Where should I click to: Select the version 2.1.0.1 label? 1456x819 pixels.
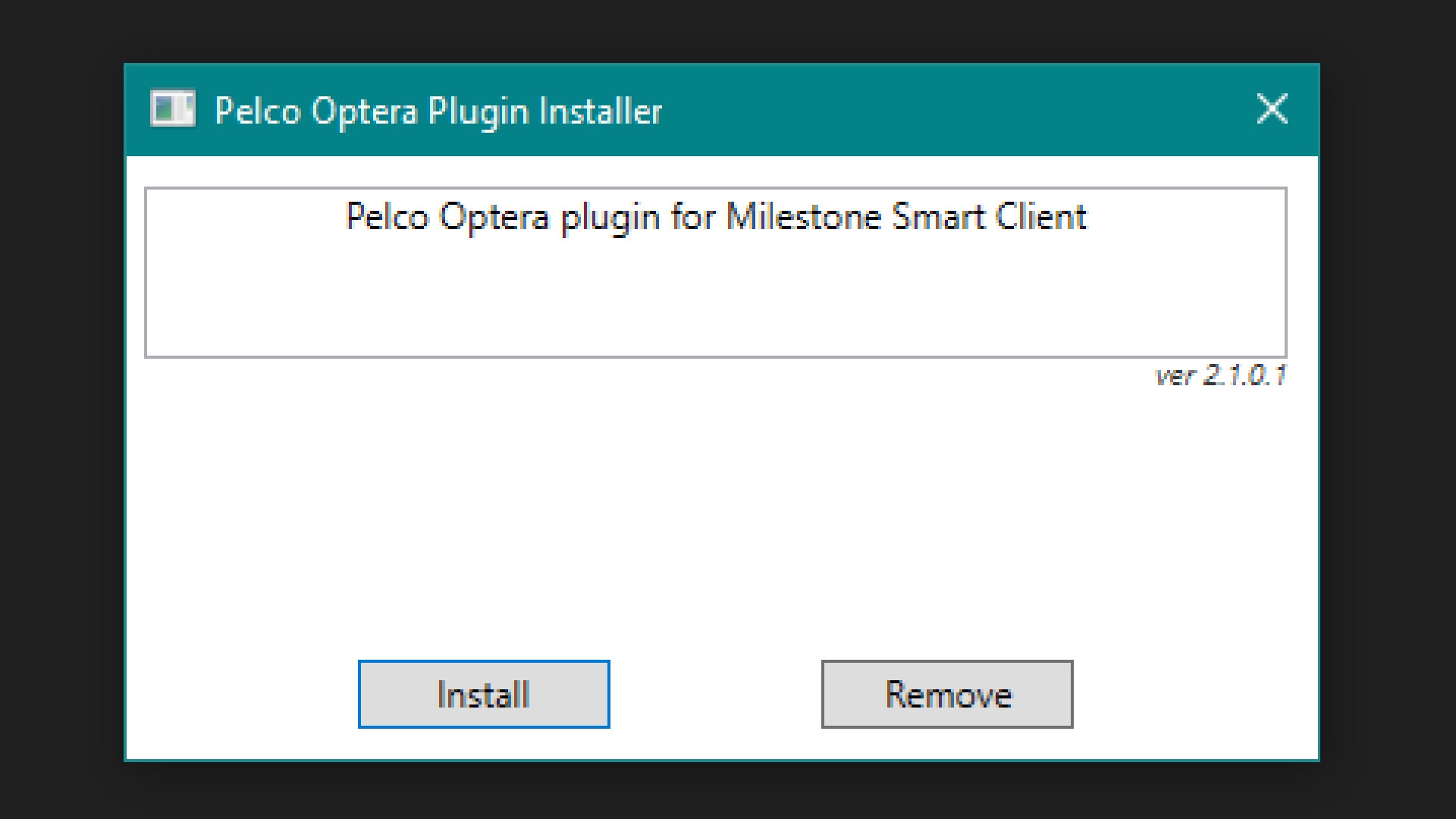coord(1220,375)
